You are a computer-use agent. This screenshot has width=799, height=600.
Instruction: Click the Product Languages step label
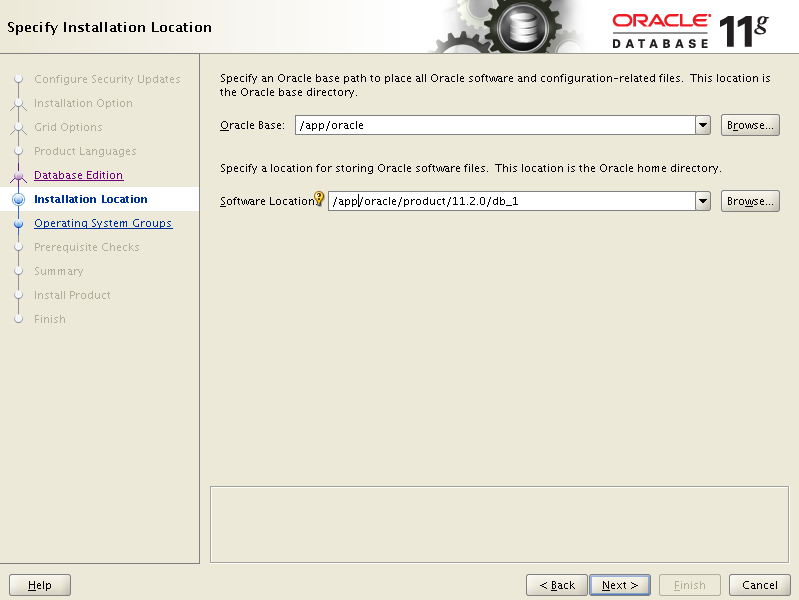pos(85,151)
